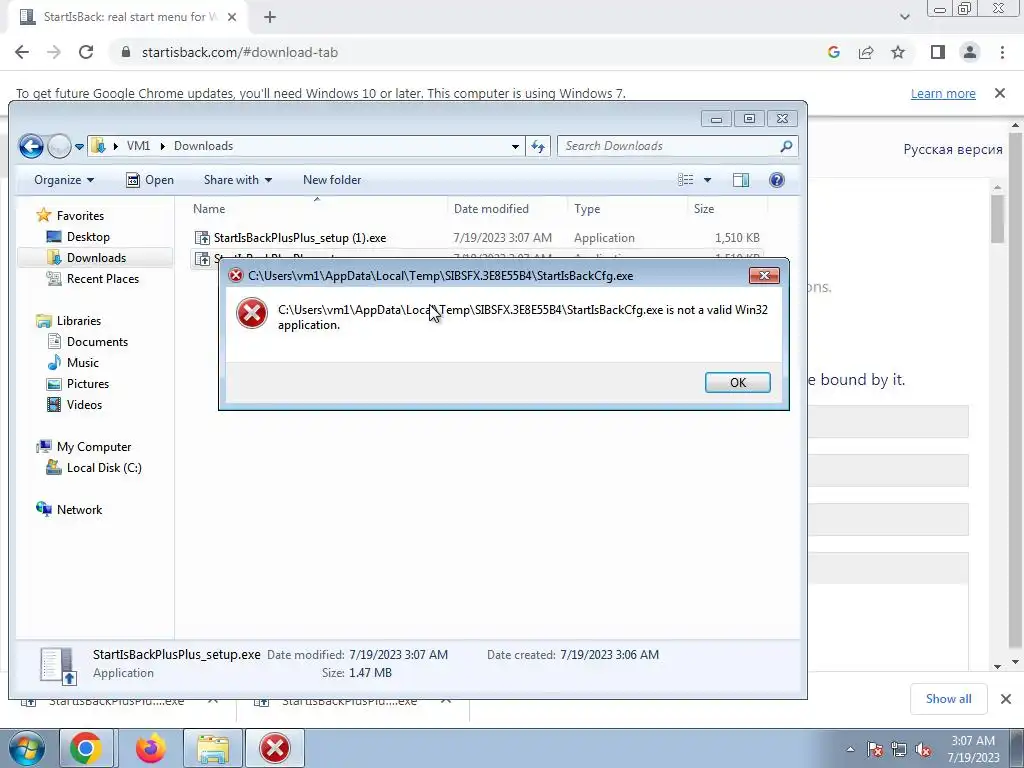Expand the More view options arrow
This screenshot has width=1024, height=768.
pyautogui.click(x=707, y=180)
